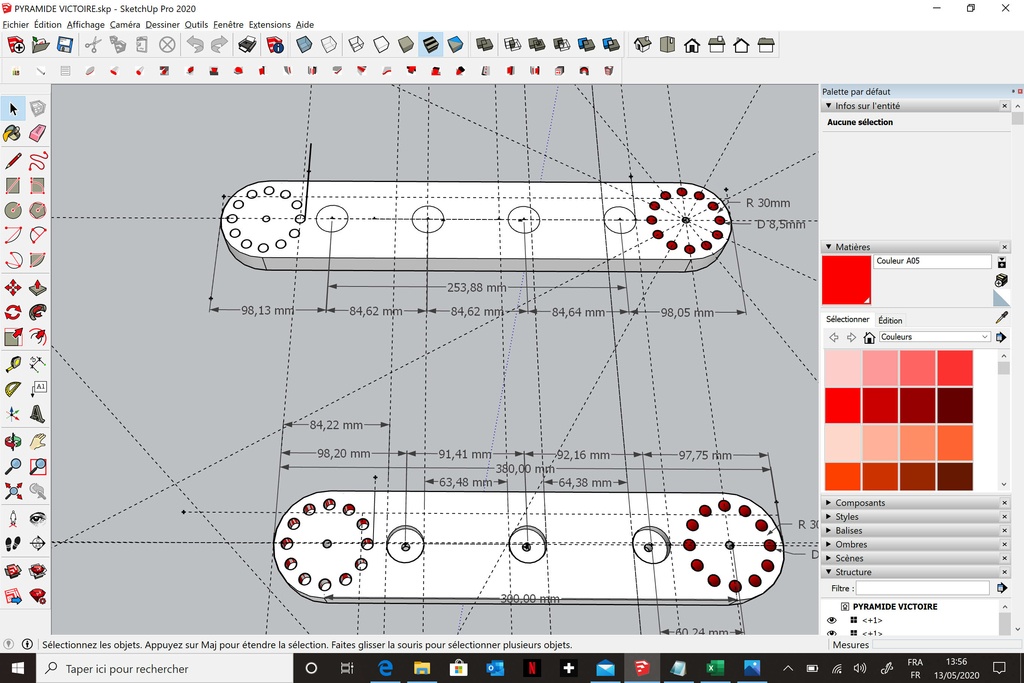
Task: Activate the Rotate tool
Action: (13, 312)
